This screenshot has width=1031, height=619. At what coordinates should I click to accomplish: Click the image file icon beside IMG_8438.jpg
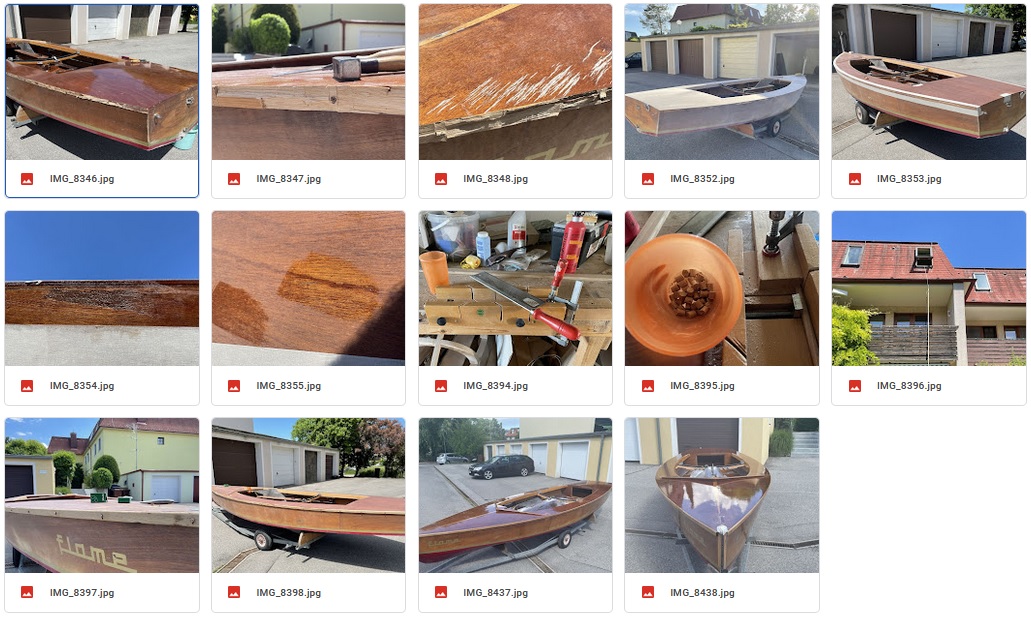point(648,593)
